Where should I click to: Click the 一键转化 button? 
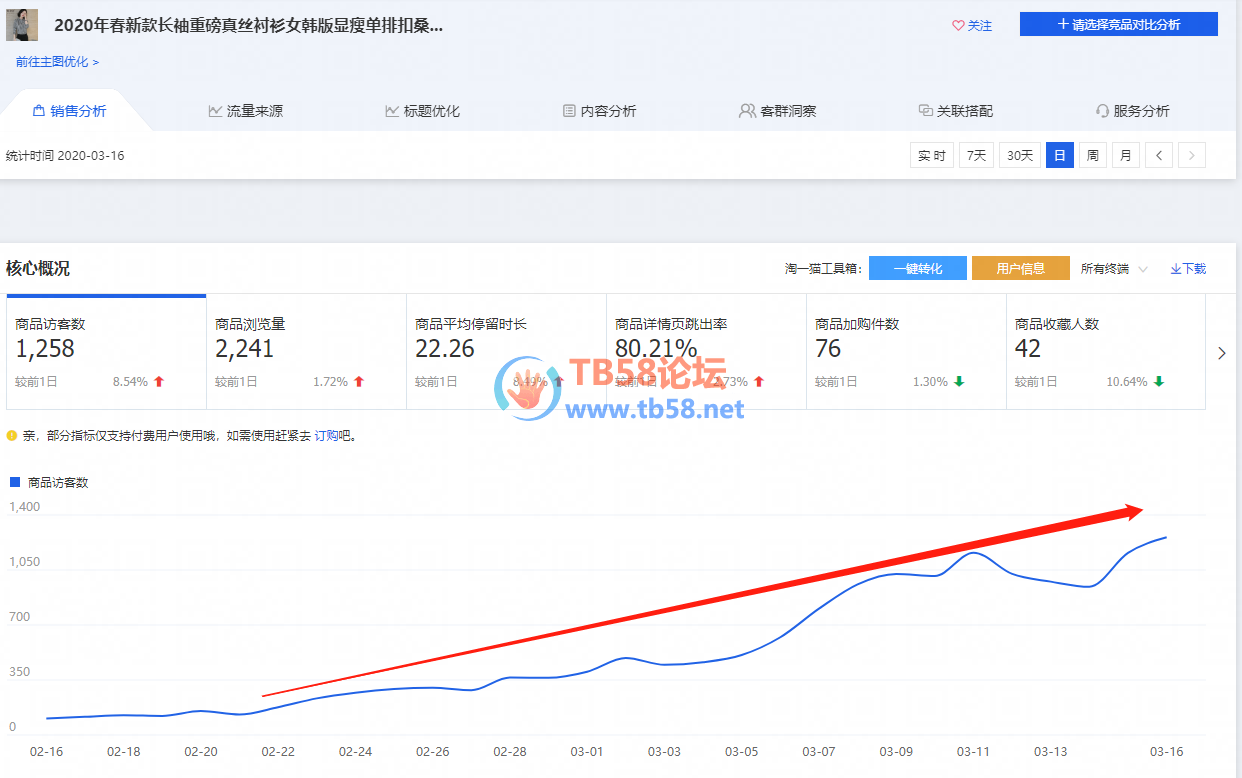pyautogui.click(x=917, y=268)
